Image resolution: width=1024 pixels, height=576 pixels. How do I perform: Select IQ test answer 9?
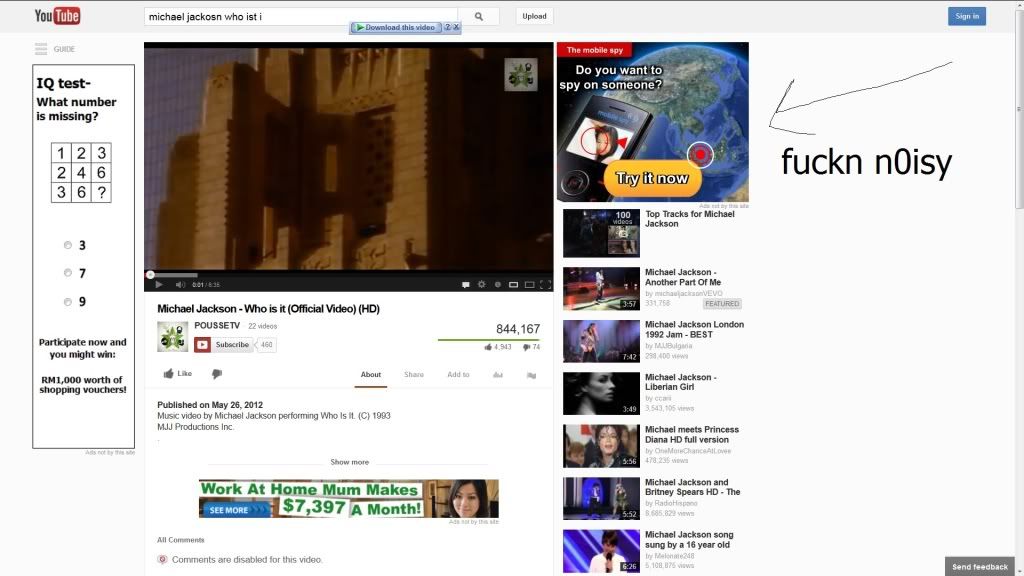[x=68, y=302]
